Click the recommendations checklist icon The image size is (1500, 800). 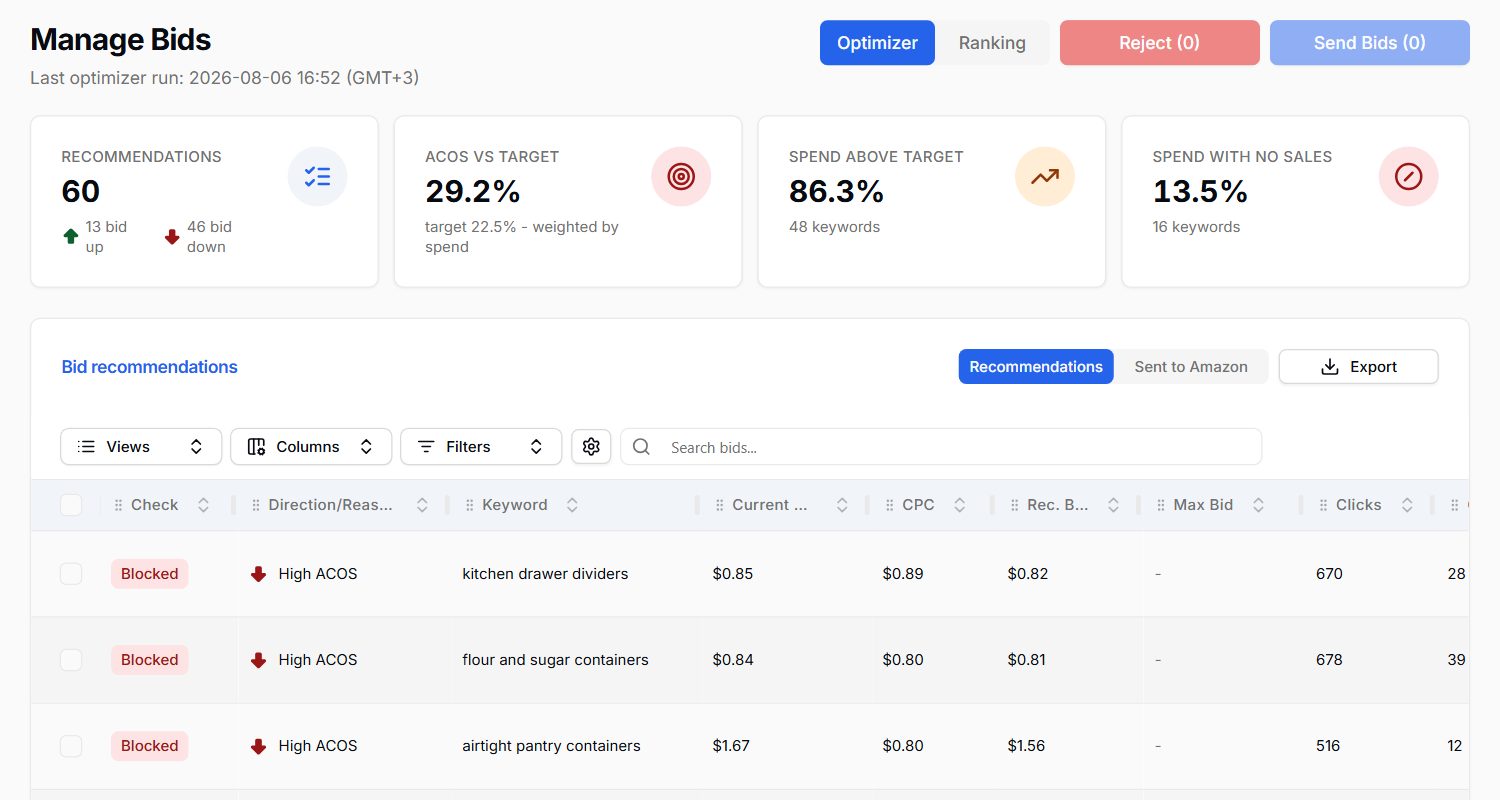pos(317,177)
